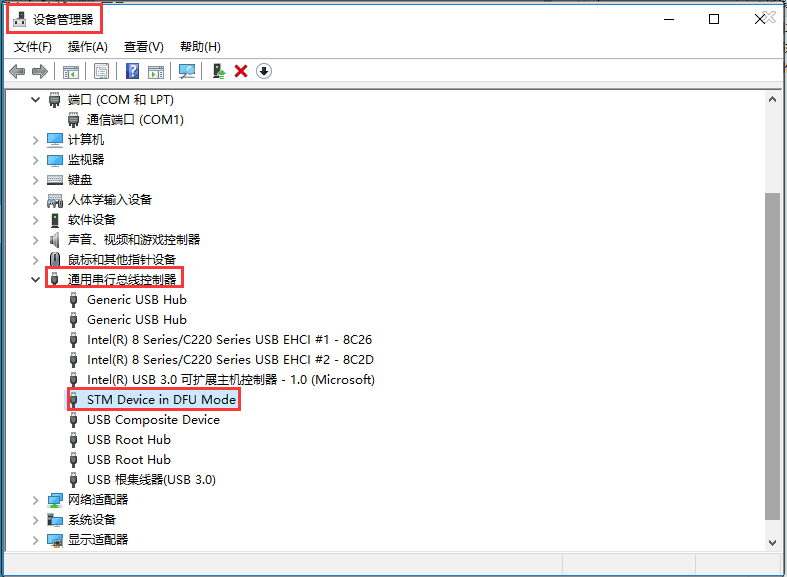Click the back arrow toolbar icon
This screenshot has width=787, height=577.
coord(17,71)
